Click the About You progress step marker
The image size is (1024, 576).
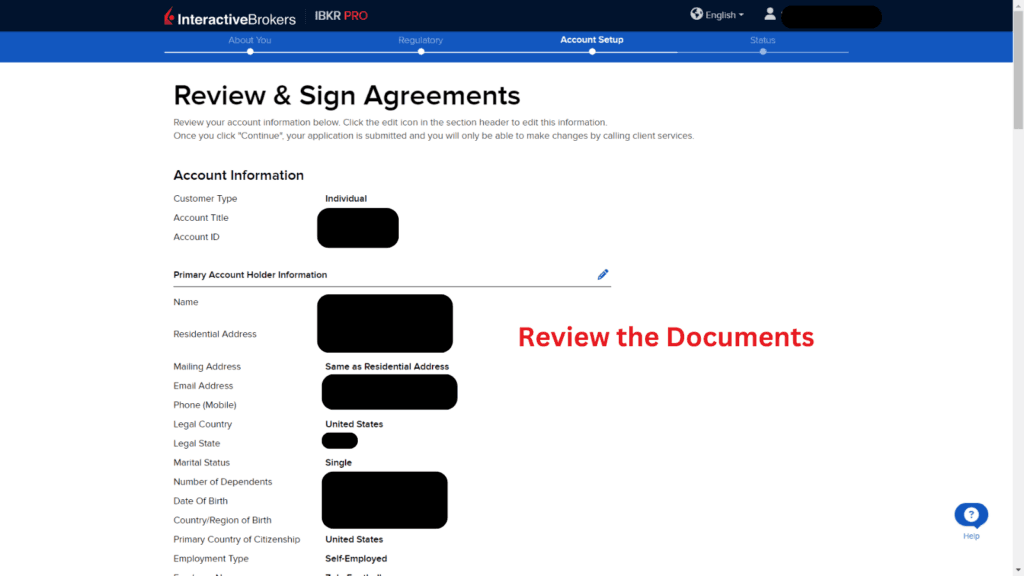249,51
